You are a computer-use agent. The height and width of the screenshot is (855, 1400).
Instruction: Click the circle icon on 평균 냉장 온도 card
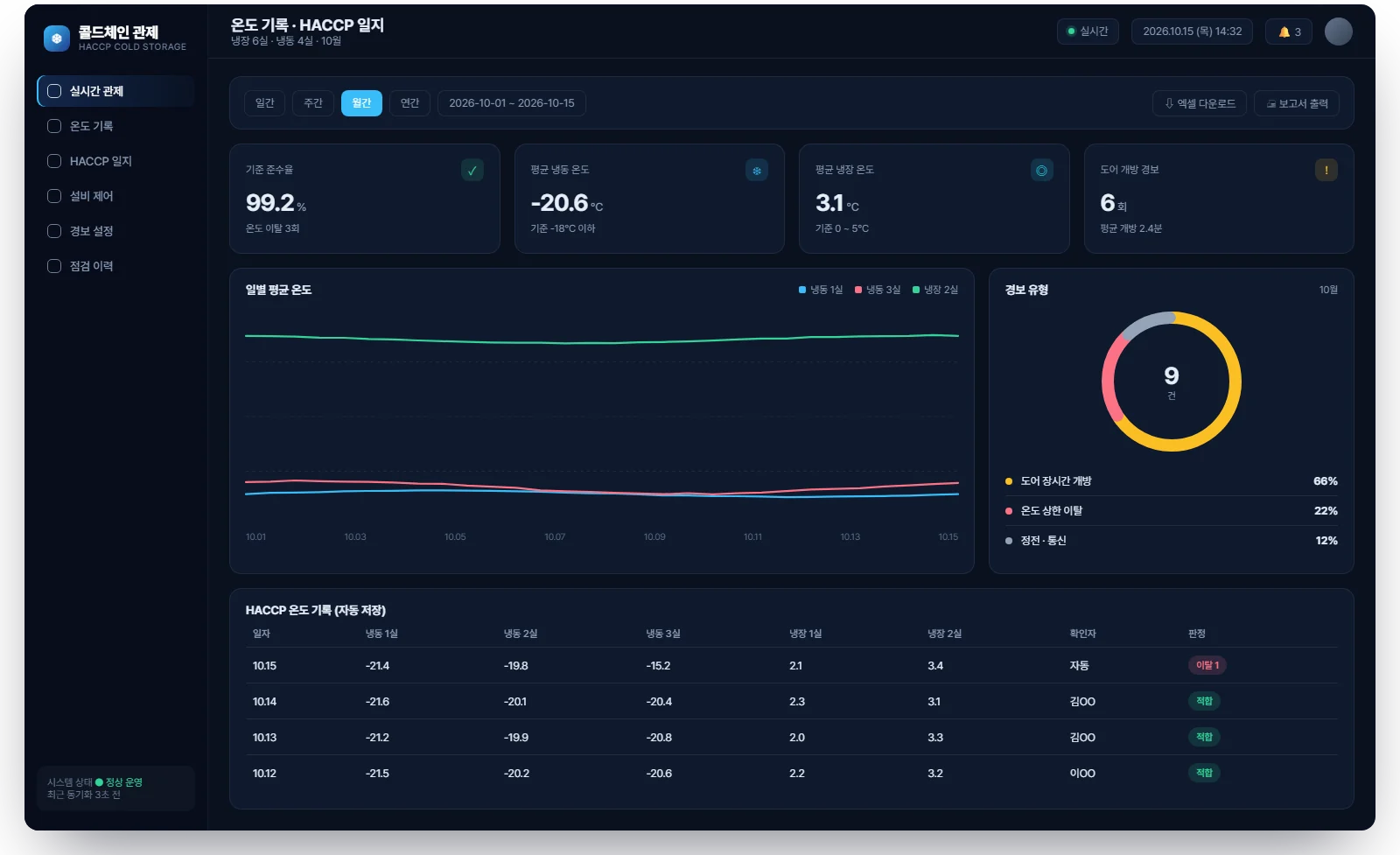point(1041,171)
